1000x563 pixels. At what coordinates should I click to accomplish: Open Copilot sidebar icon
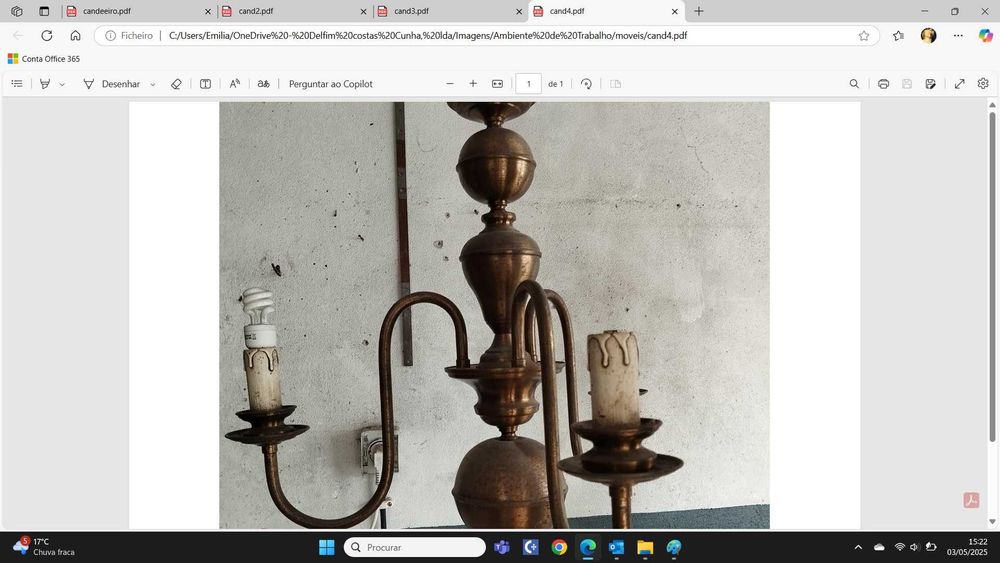pyautogui.click(x=985, y=36)
